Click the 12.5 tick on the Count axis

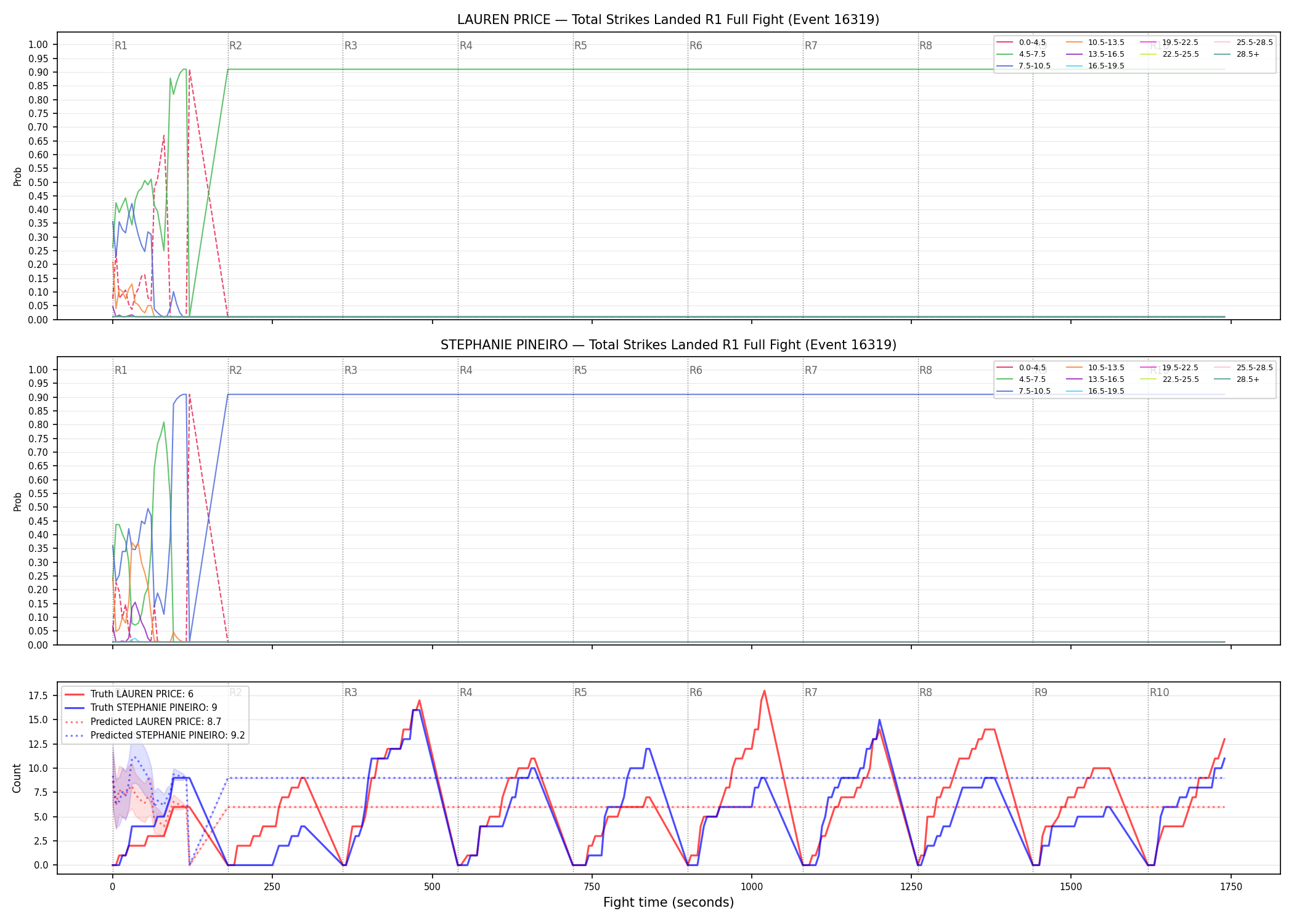(40, 744)
